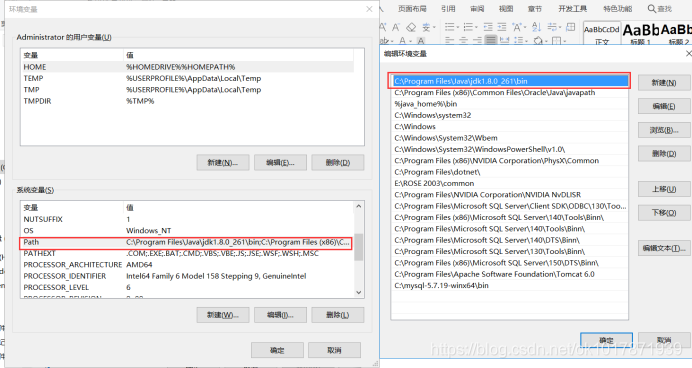Click system variables scrollbar up arrow

[358, 206]
